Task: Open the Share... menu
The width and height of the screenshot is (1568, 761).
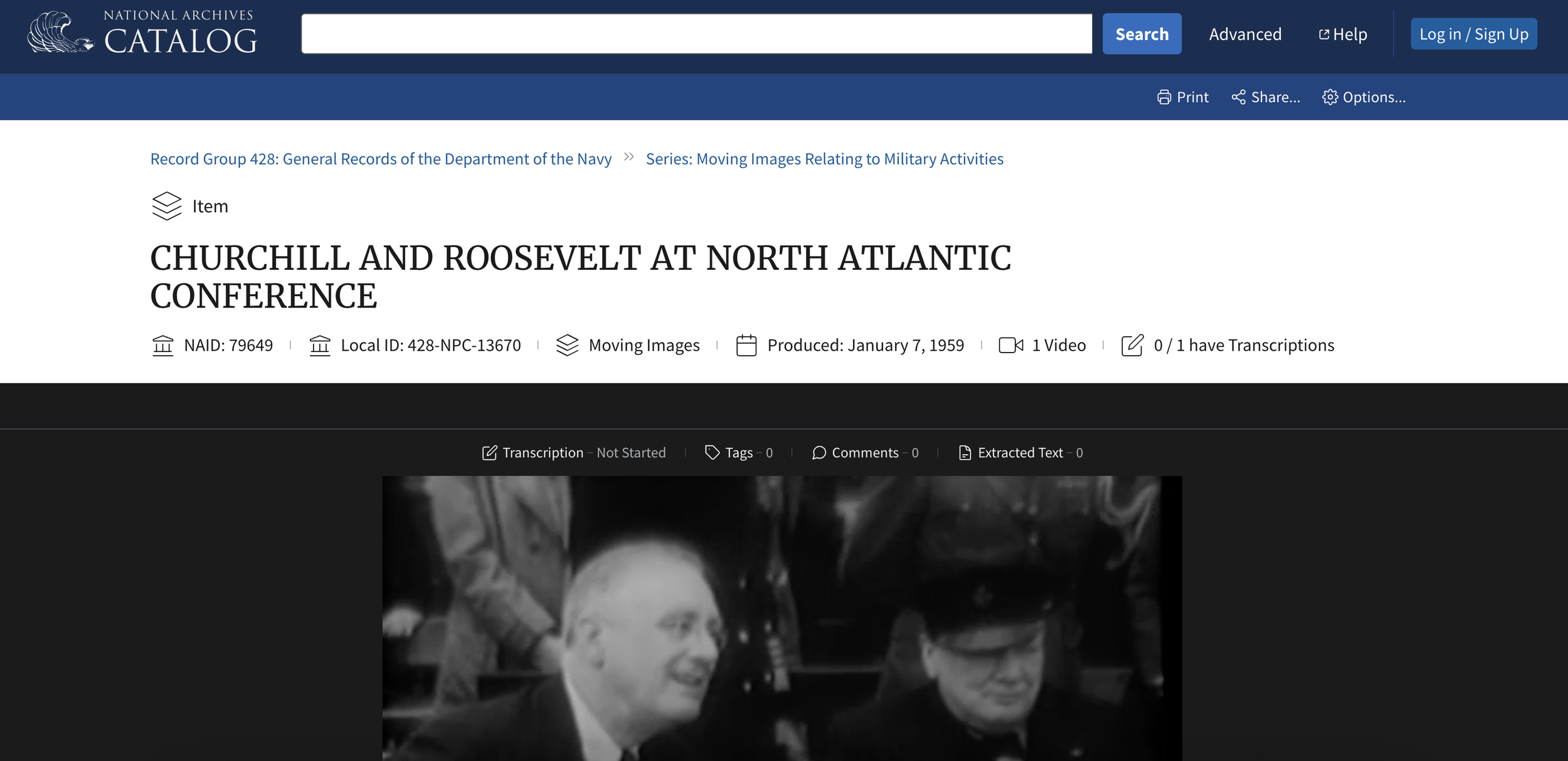Action: click(x=1274, y=97)
